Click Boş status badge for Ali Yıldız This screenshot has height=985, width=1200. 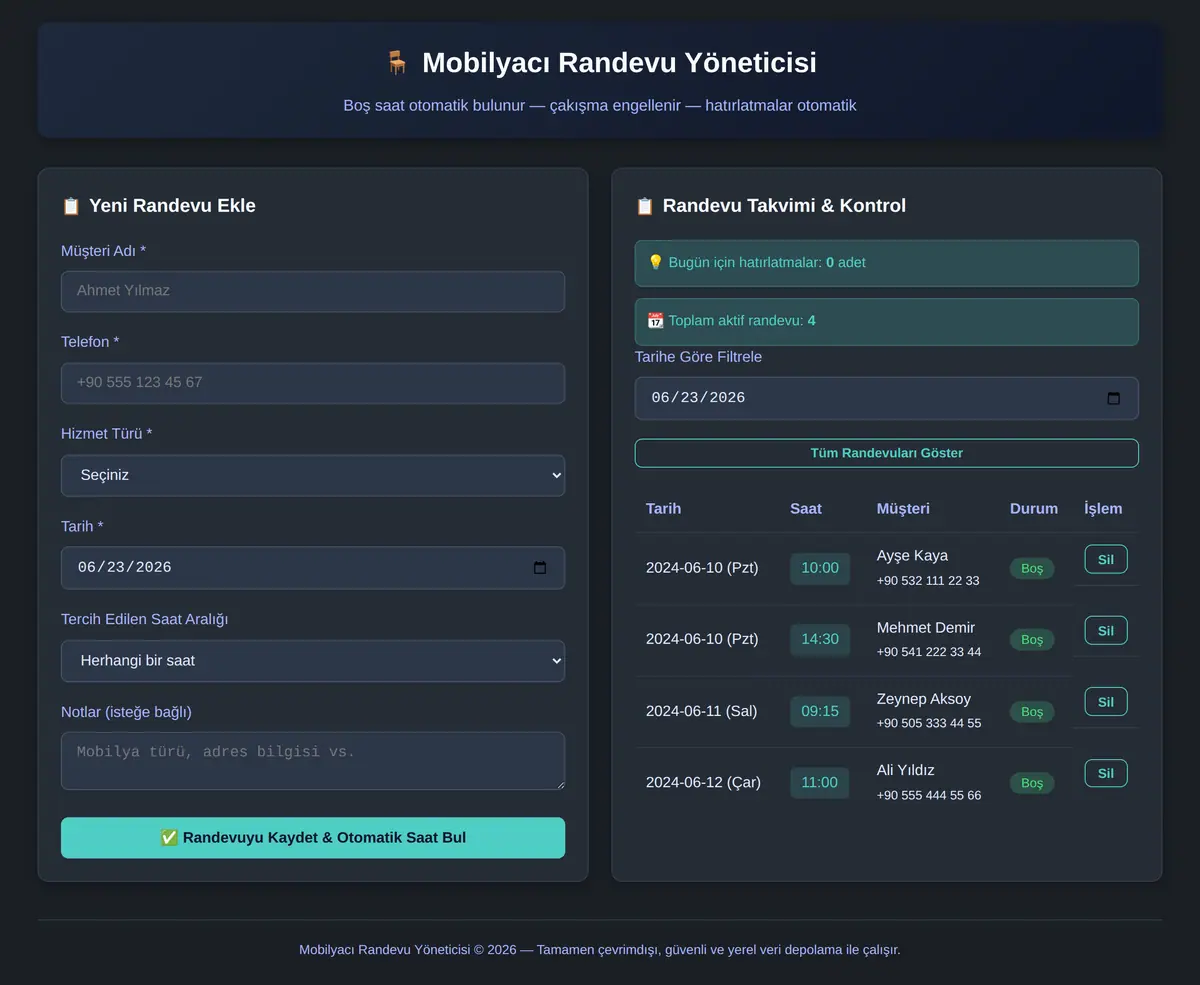pyautogui.click(x=1032, y=782)
